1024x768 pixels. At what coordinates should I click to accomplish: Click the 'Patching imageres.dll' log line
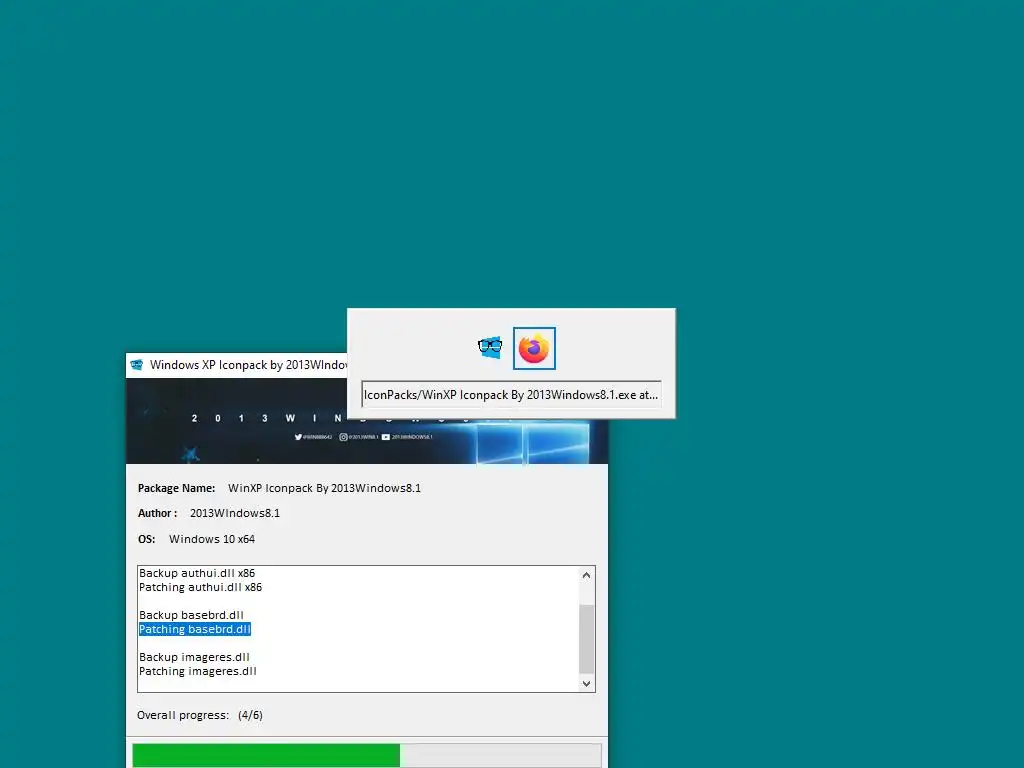[x=198, y=671]
